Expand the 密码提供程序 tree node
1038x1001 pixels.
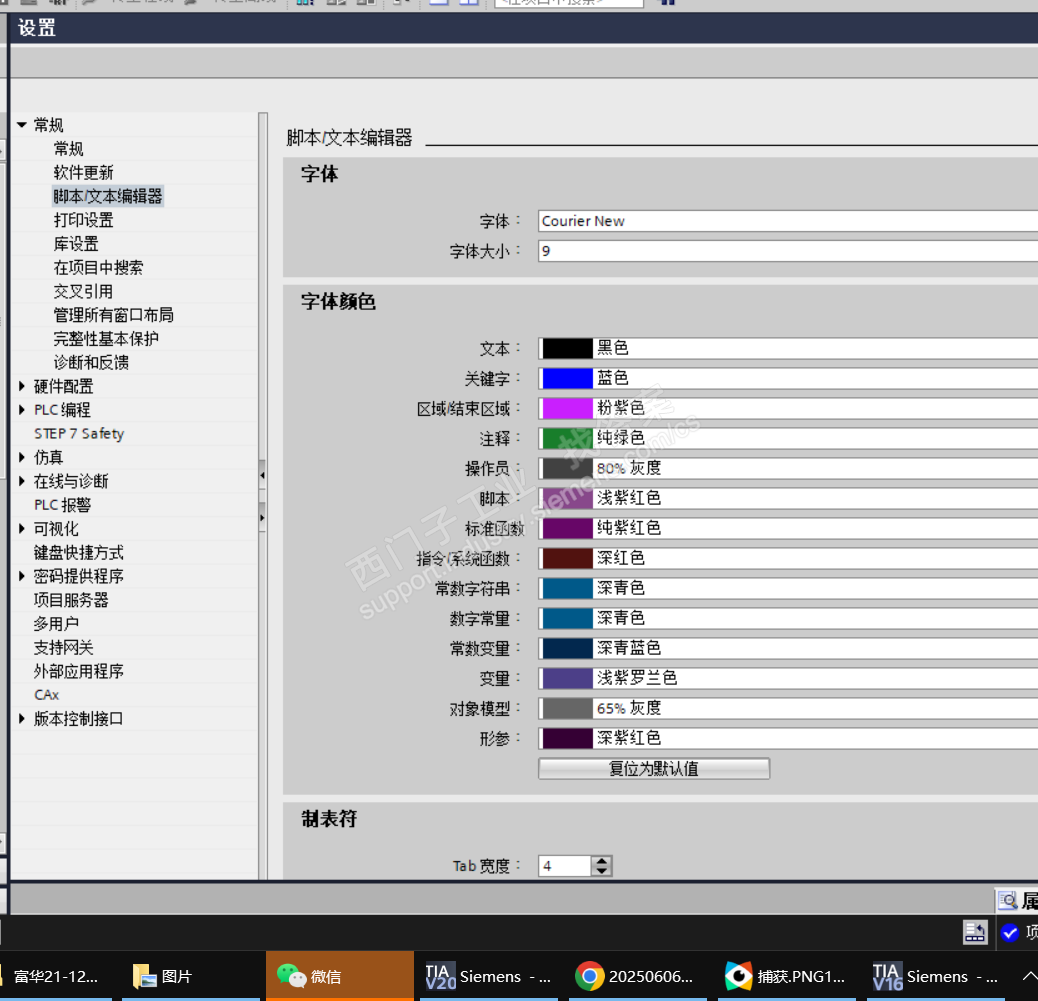tap(22, 576)
